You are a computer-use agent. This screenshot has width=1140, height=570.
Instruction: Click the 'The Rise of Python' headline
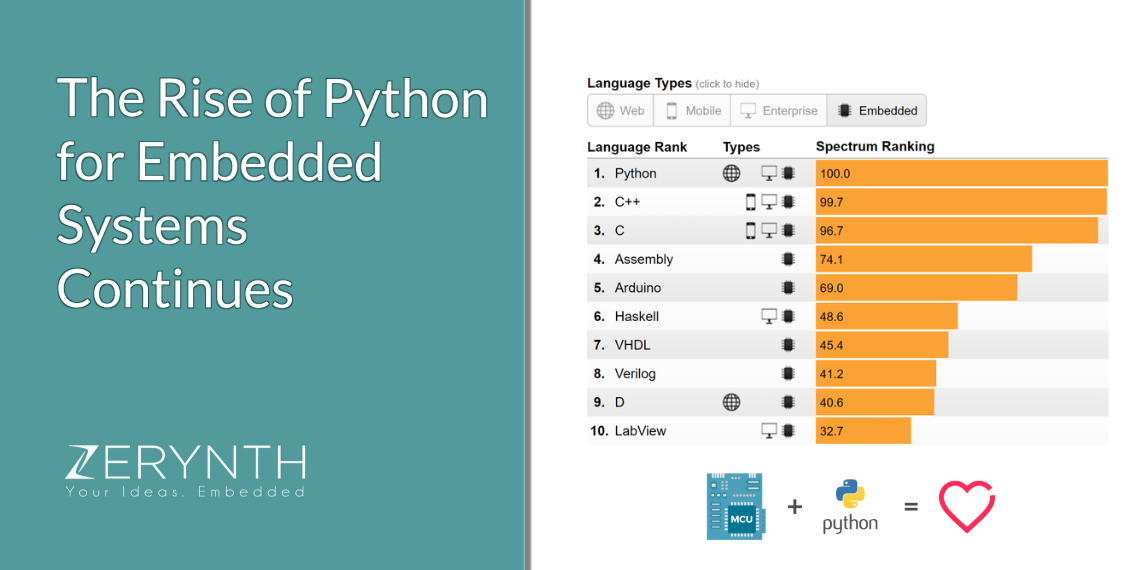point(273,99)
